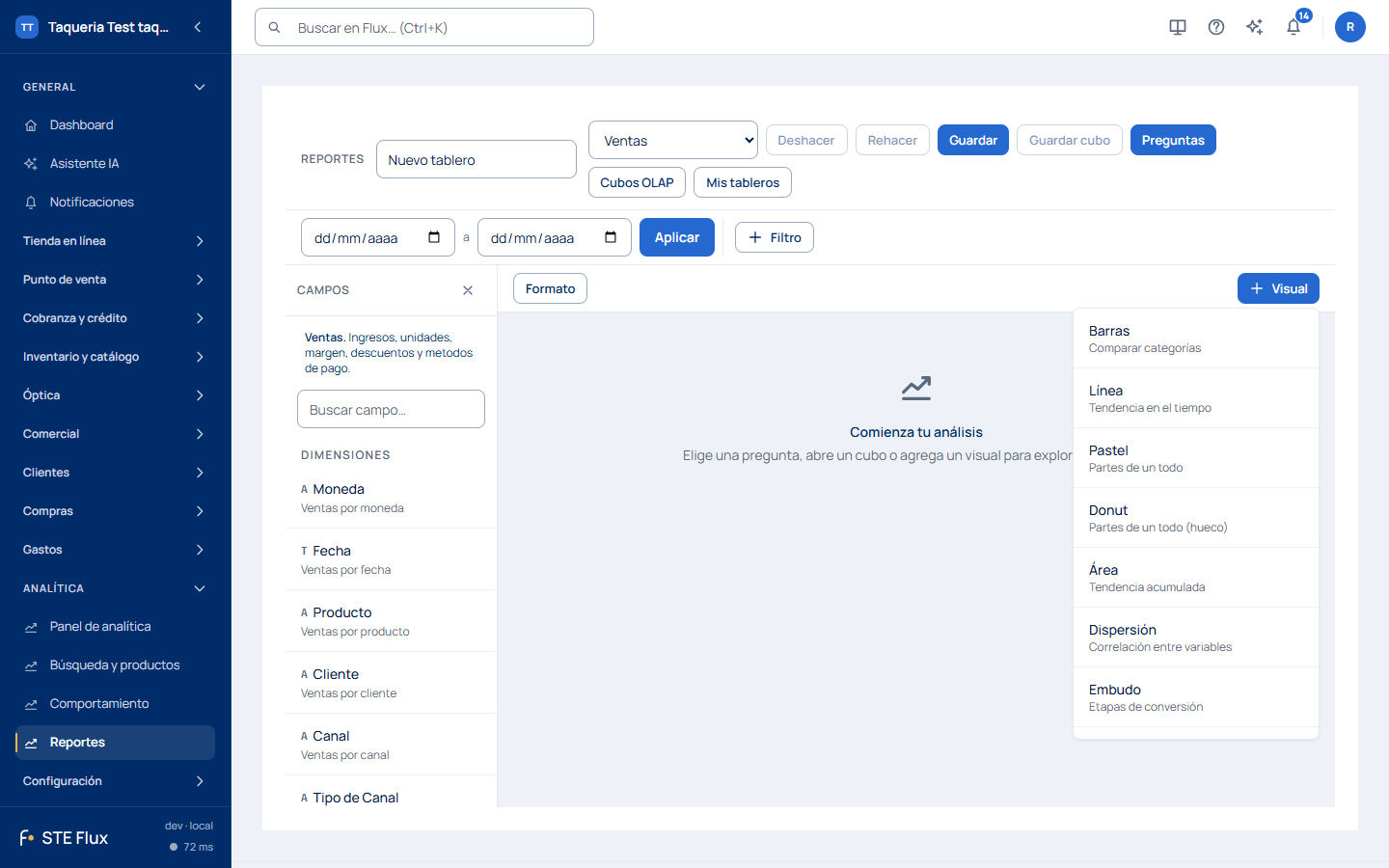Click Aplicar to apply date range
This screenshot has height=868, width=1389.
pyautogui.click(x=677, y=237)
